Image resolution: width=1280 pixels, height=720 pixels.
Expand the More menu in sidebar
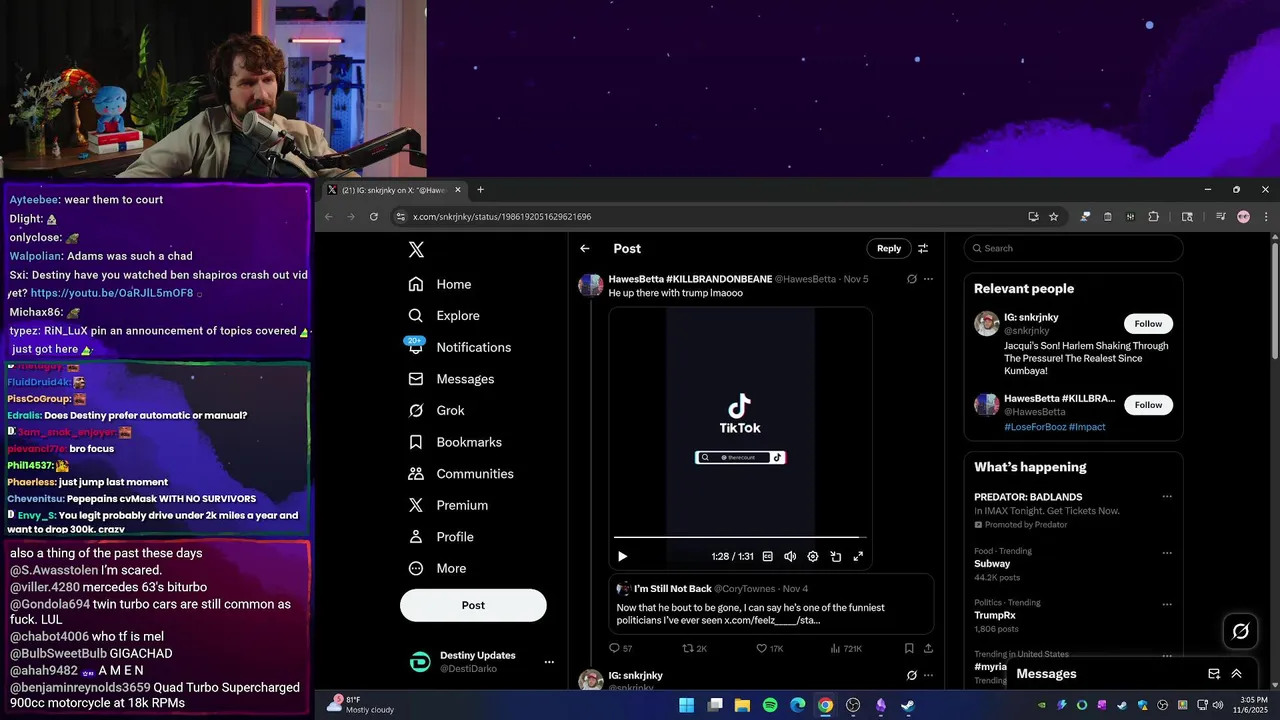(x=437, y=568)
